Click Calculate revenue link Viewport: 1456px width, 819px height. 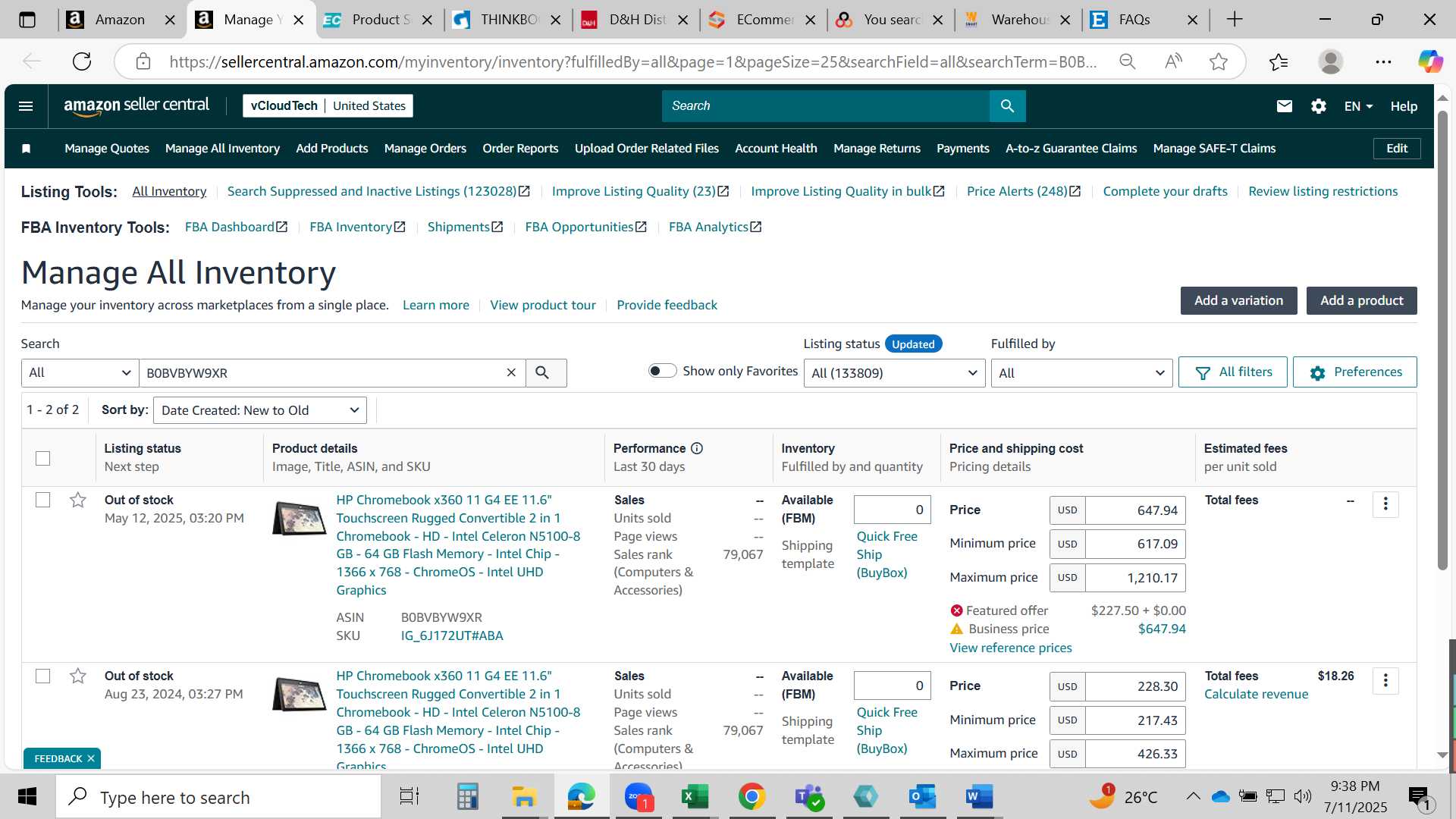(1256, 694)
